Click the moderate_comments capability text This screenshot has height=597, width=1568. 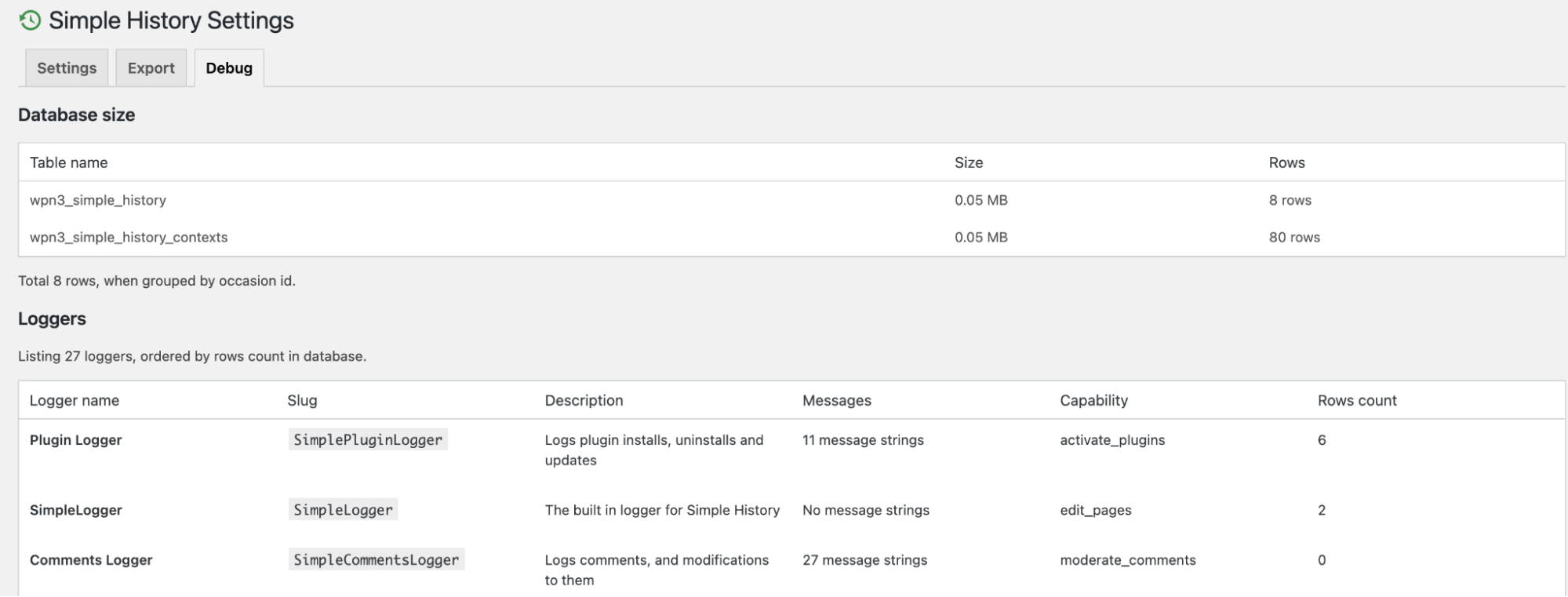(x=1127, y=560)
